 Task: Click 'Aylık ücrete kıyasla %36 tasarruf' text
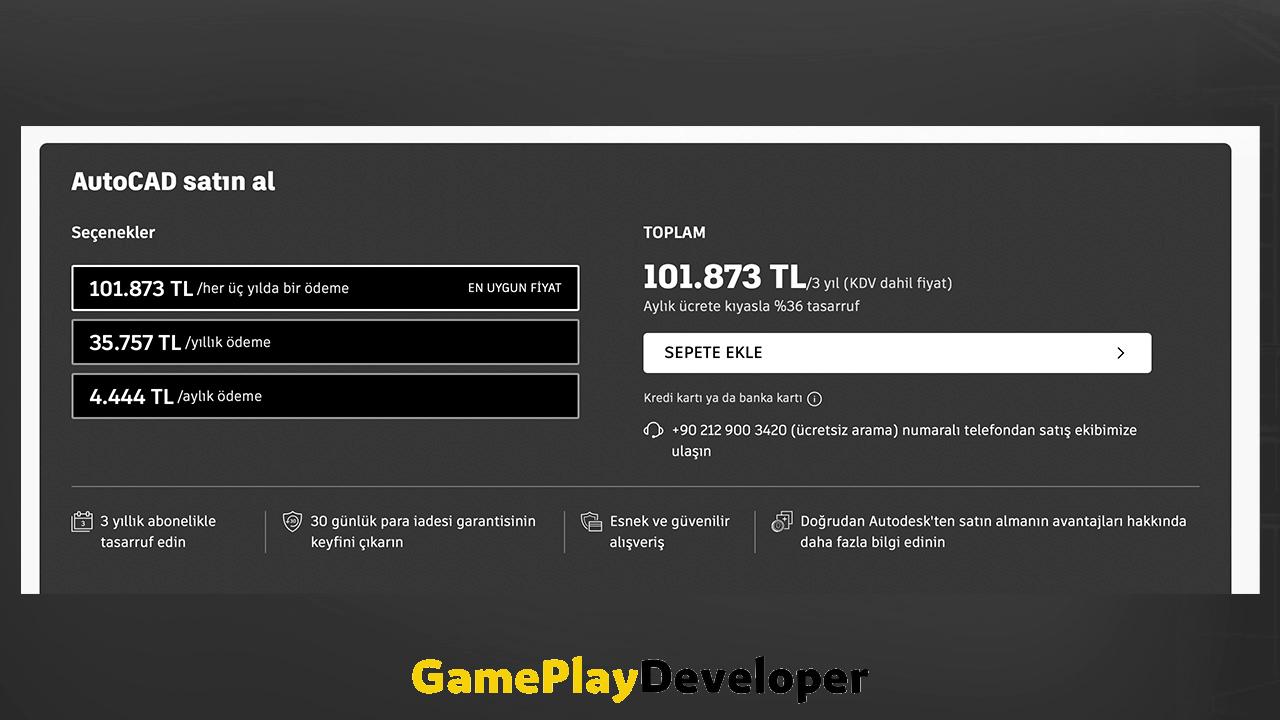click(751, 306)
